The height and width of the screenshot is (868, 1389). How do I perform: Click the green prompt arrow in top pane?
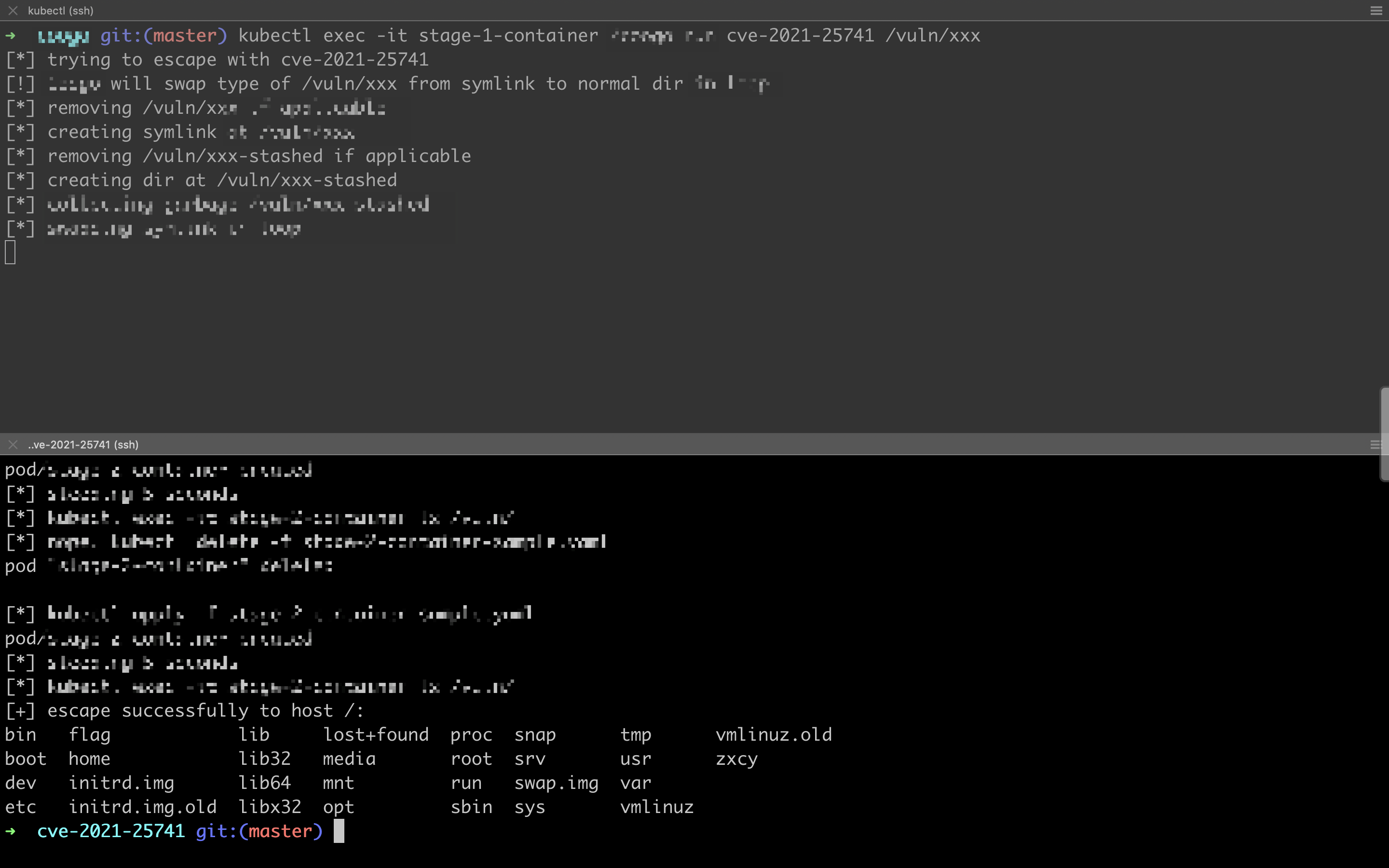pos(10,36)
